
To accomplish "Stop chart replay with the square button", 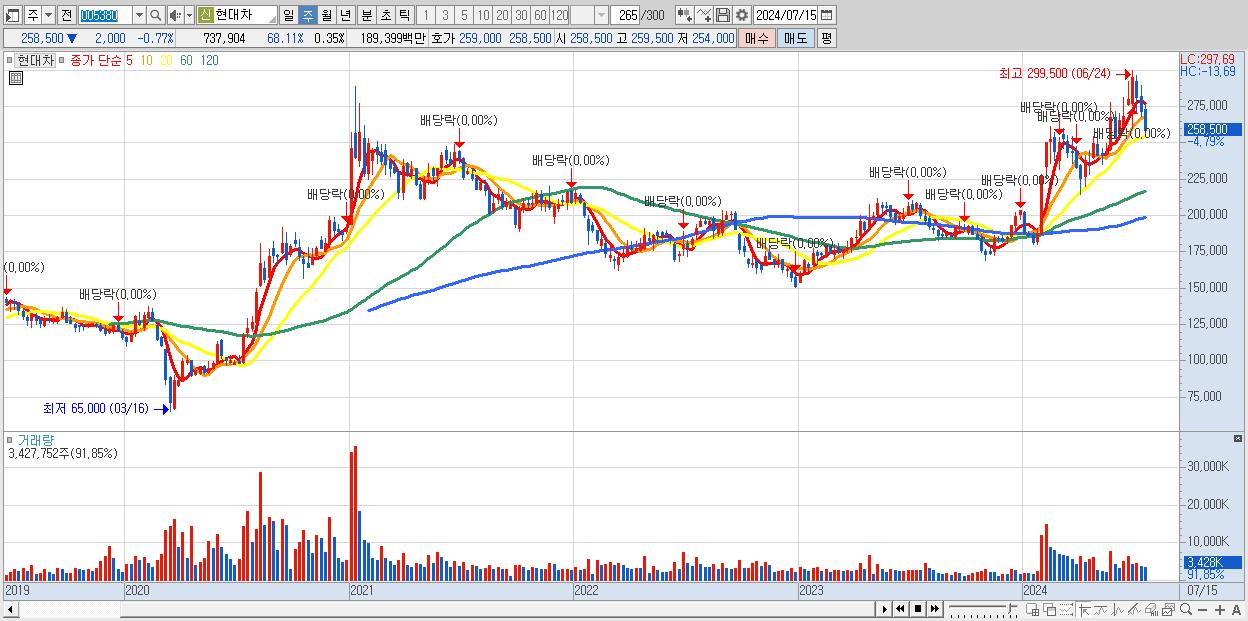I will (x=918, y=609).
